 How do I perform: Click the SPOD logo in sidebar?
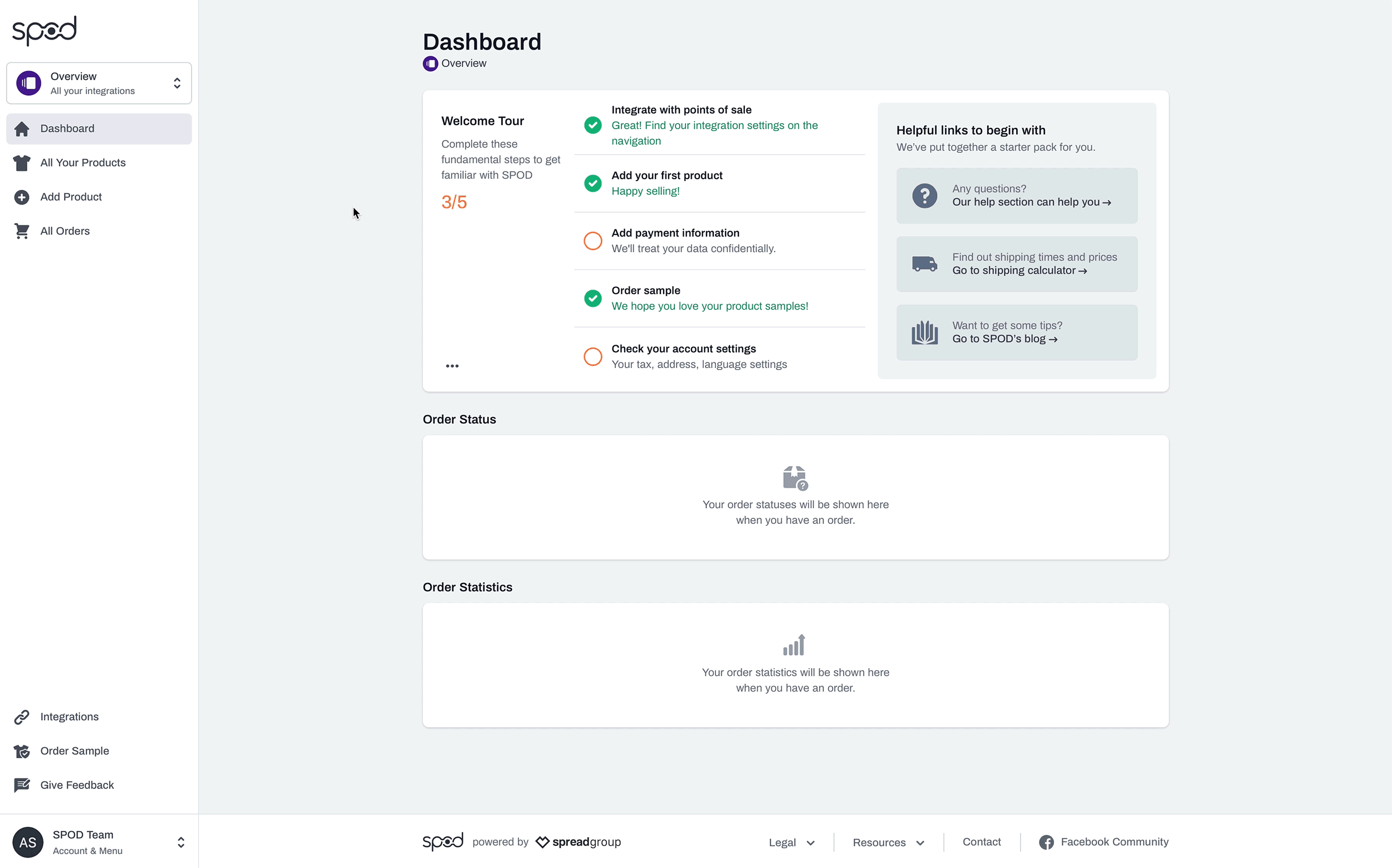[x=44, y=30]
